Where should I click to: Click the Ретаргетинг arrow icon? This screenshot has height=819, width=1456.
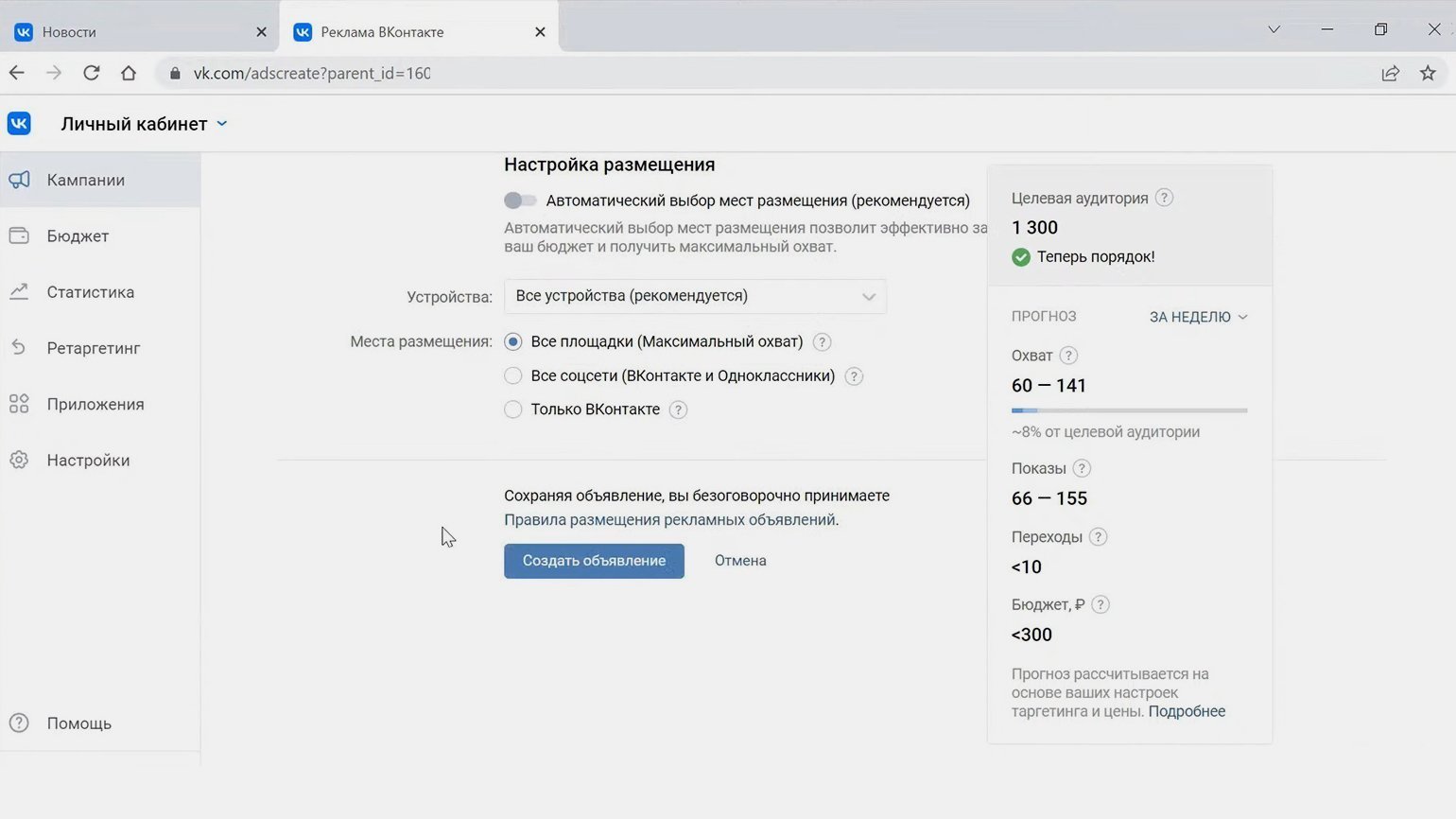19,348
